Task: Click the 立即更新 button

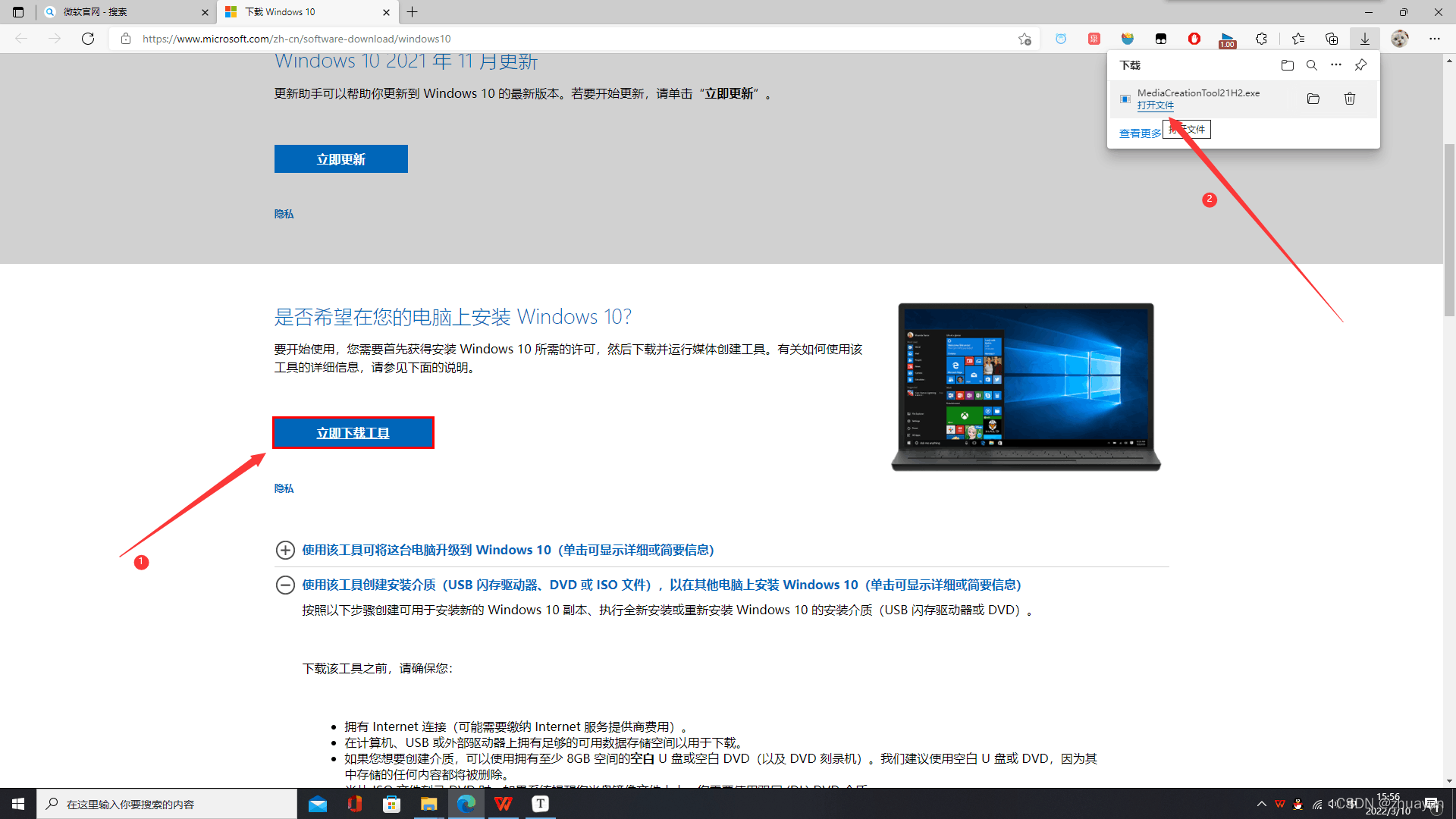Action: coord(340,159)
